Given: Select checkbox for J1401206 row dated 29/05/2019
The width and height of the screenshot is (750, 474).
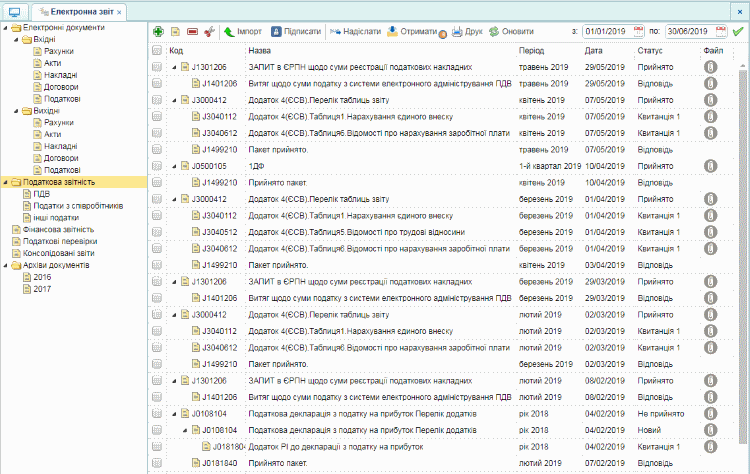Looking at the screenshot, I should 157,83.
